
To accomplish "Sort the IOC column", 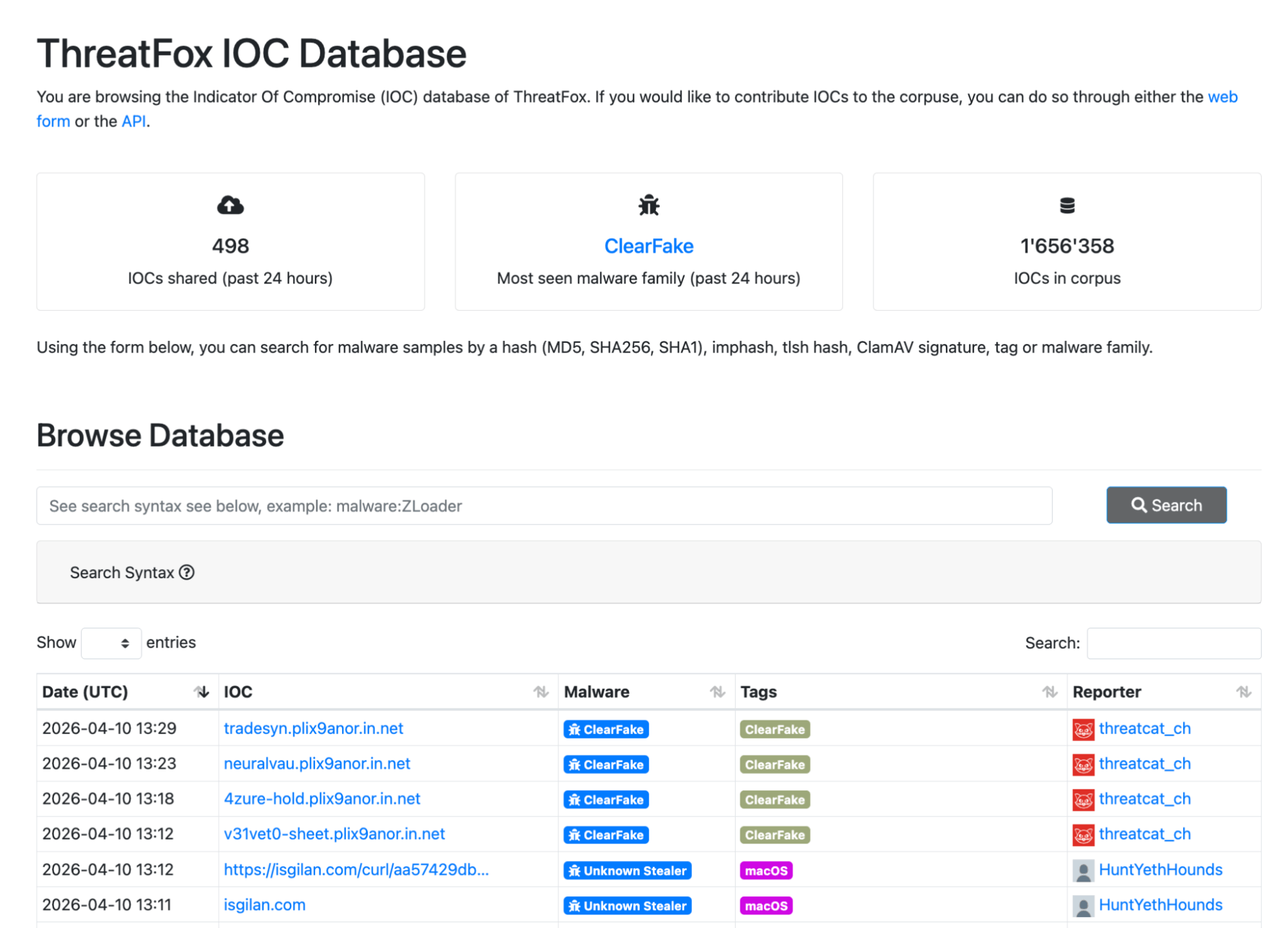I will 541,691.
